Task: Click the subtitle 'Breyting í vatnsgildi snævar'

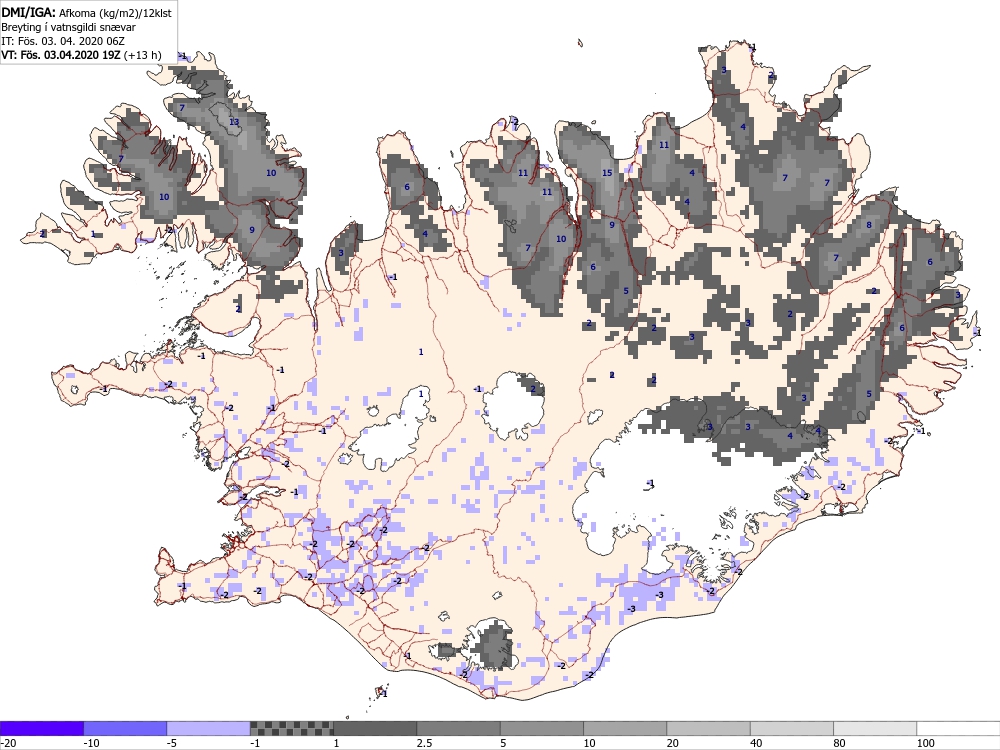Action: tap(68, 27)
